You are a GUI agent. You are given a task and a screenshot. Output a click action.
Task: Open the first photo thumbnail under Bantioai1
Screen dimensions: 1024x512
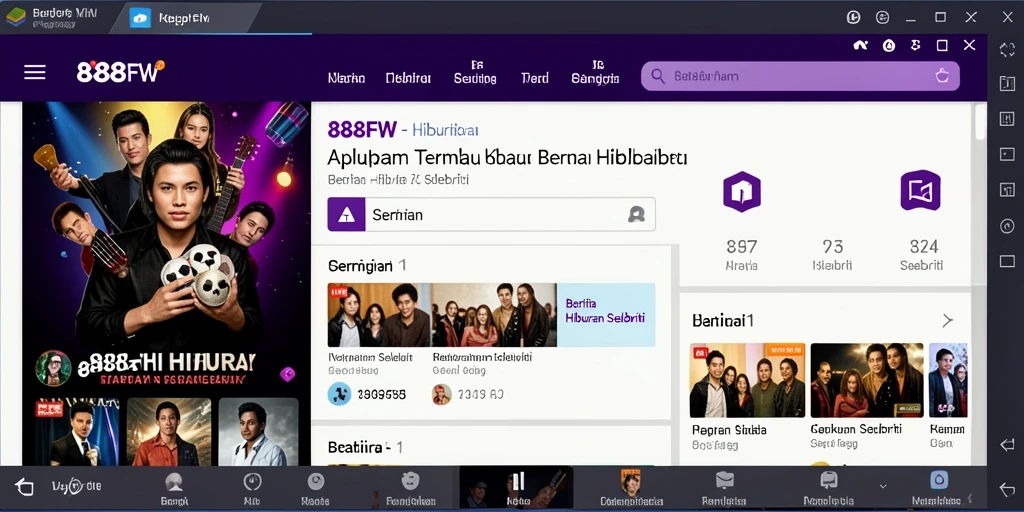pyautogui.click(x=747, y=380)
